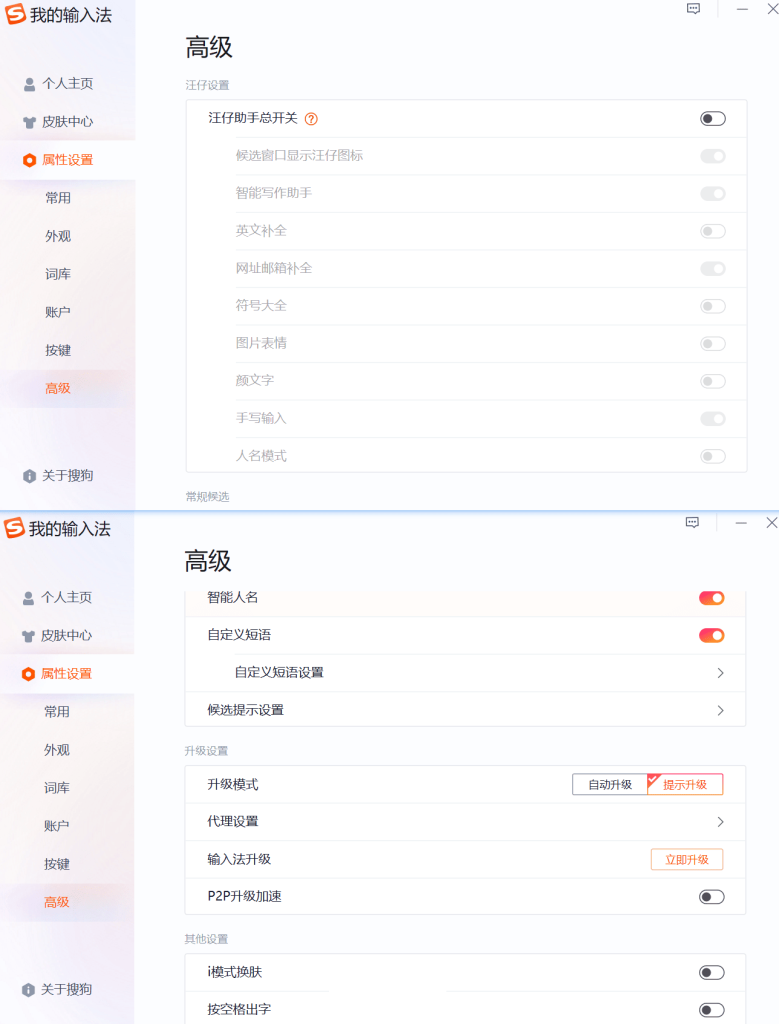Open feedback icon in window showing 汪仔设置
Image resolution: width=779 pixels, height=1024 pixels.
[x=693, y=9]
